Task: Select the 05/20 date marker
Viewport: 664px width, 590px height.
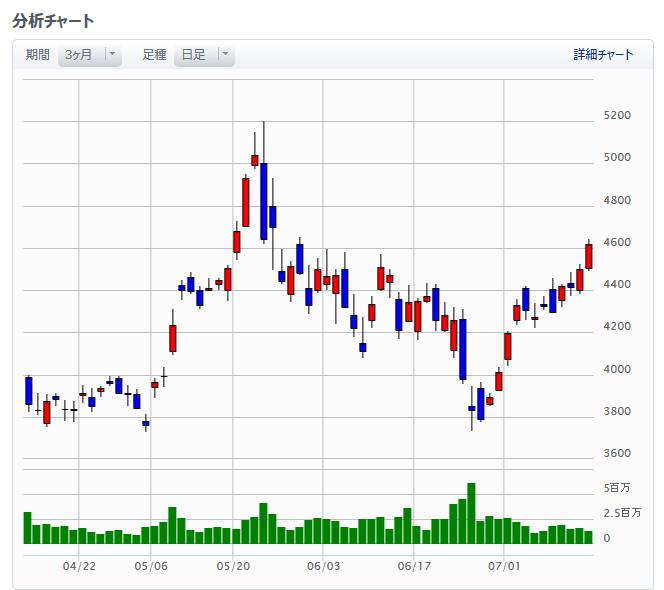Action: pyautogui.click(x=233, y=566)
